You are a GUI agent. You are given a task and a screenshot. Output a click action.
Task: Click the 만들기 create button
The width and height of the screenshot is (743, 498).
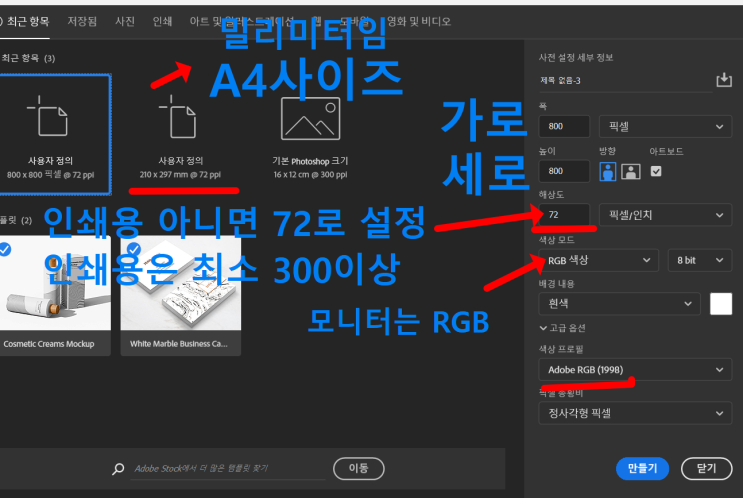pos(642,469)
